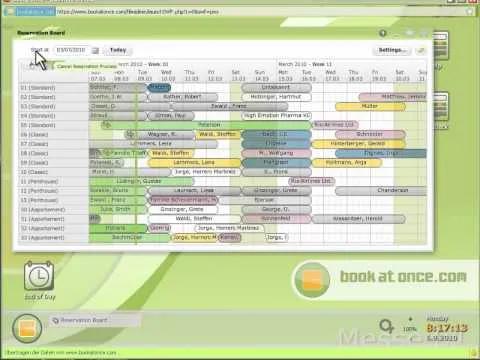Viewport: 480px width, 360px height.
Task: Select the Kirchenfeld pink reservation
Action: point(276,219)
